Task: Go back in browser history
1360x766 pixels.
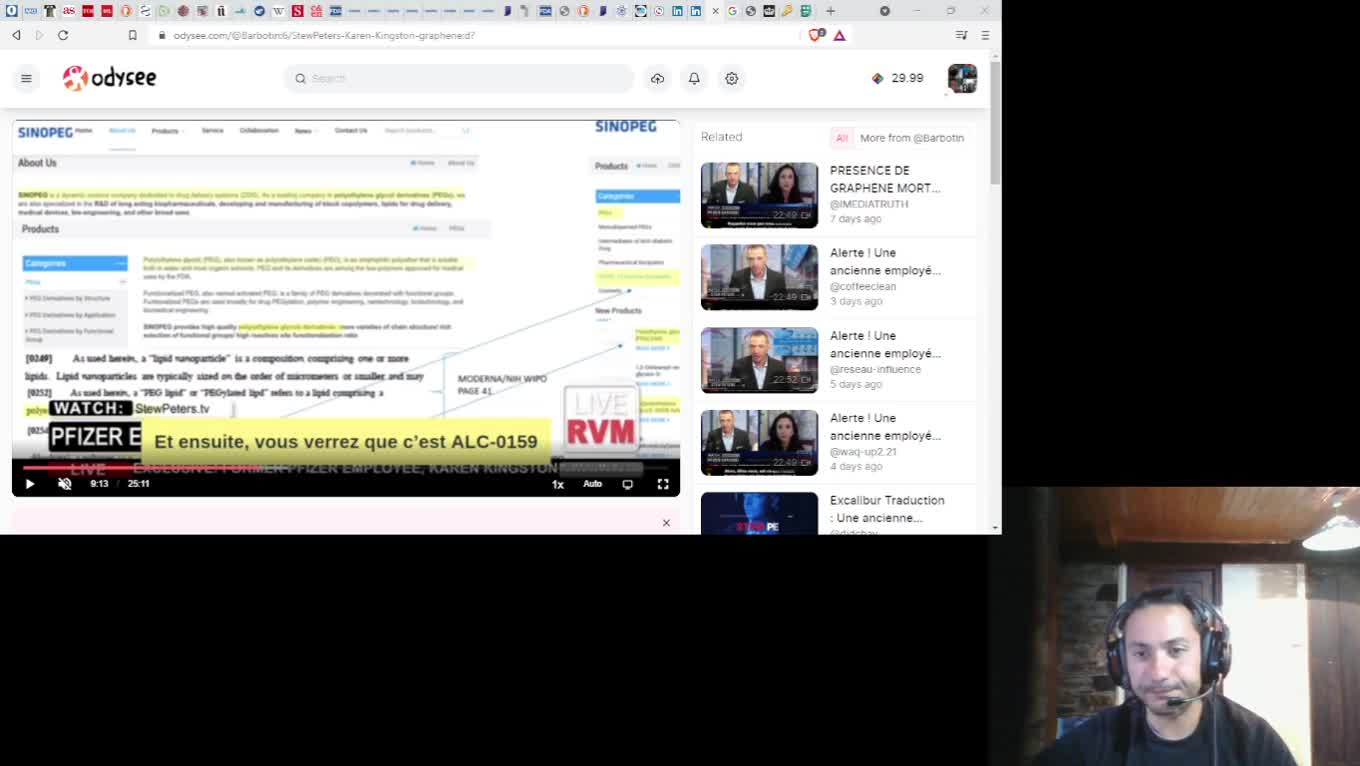Action: click(16, 35)
